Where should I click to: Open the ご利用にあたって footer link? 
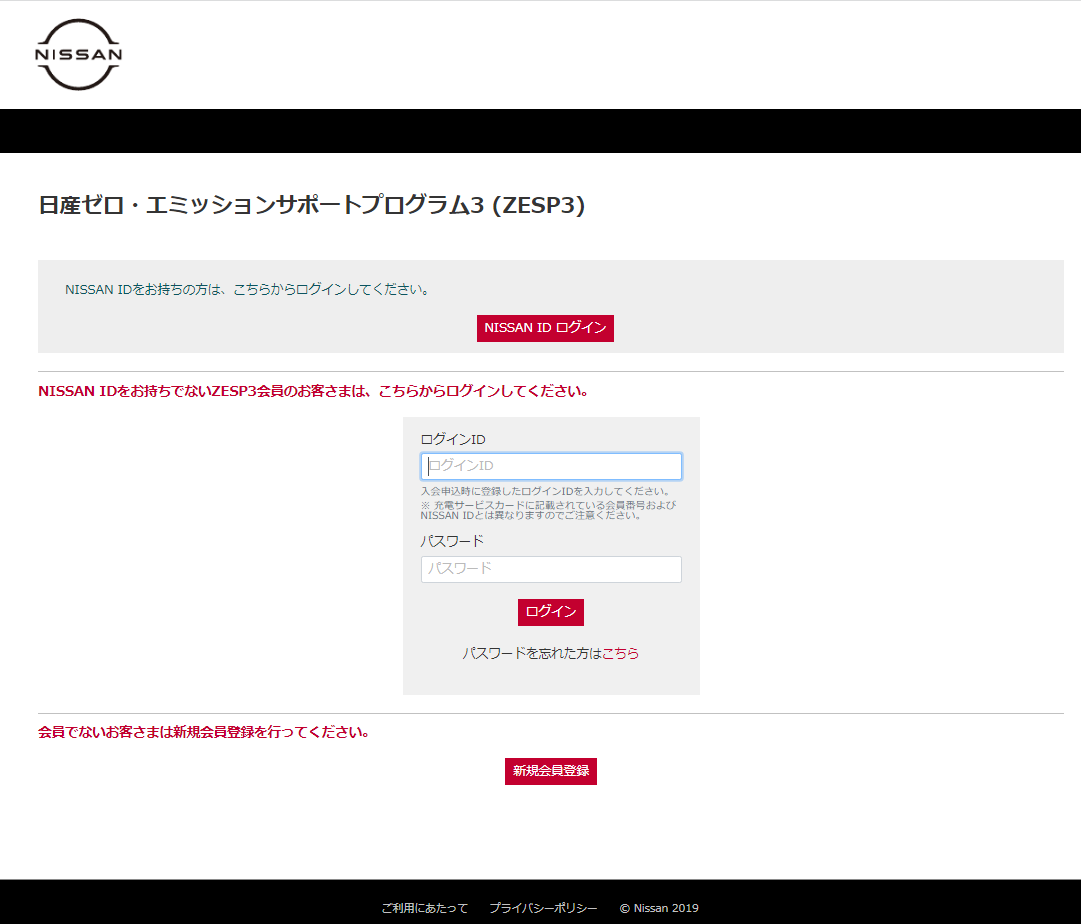[424, 908]
